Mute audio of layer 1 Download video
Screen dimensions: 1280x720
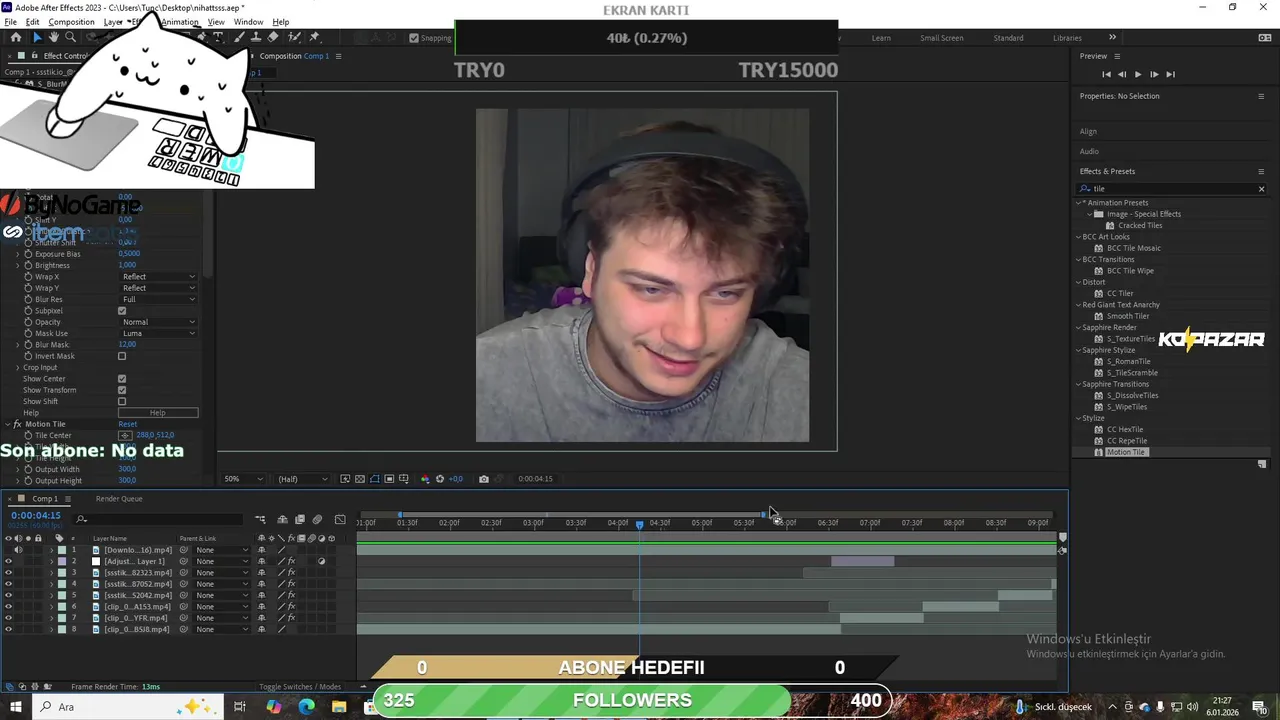18,550
